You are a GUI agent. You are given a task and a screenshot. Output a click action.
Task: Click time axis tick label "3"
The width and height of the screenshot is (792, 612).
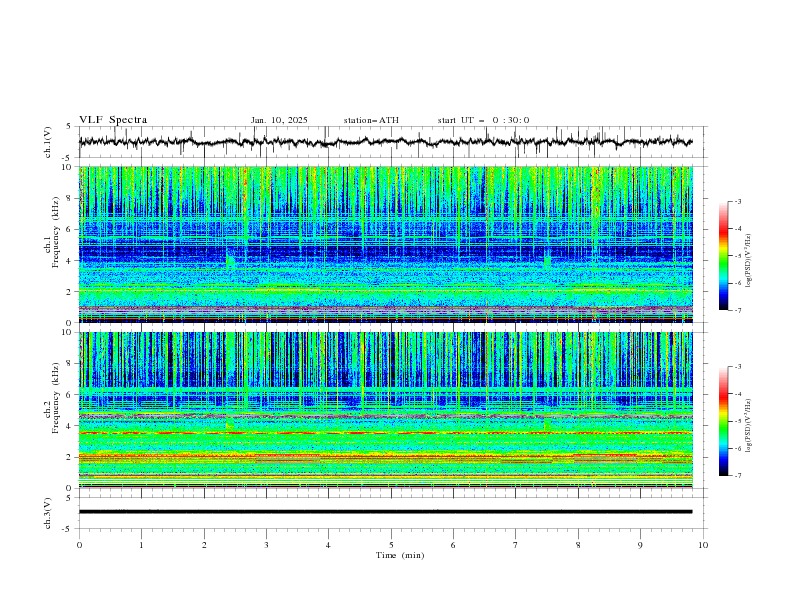[x=266, y=545]
